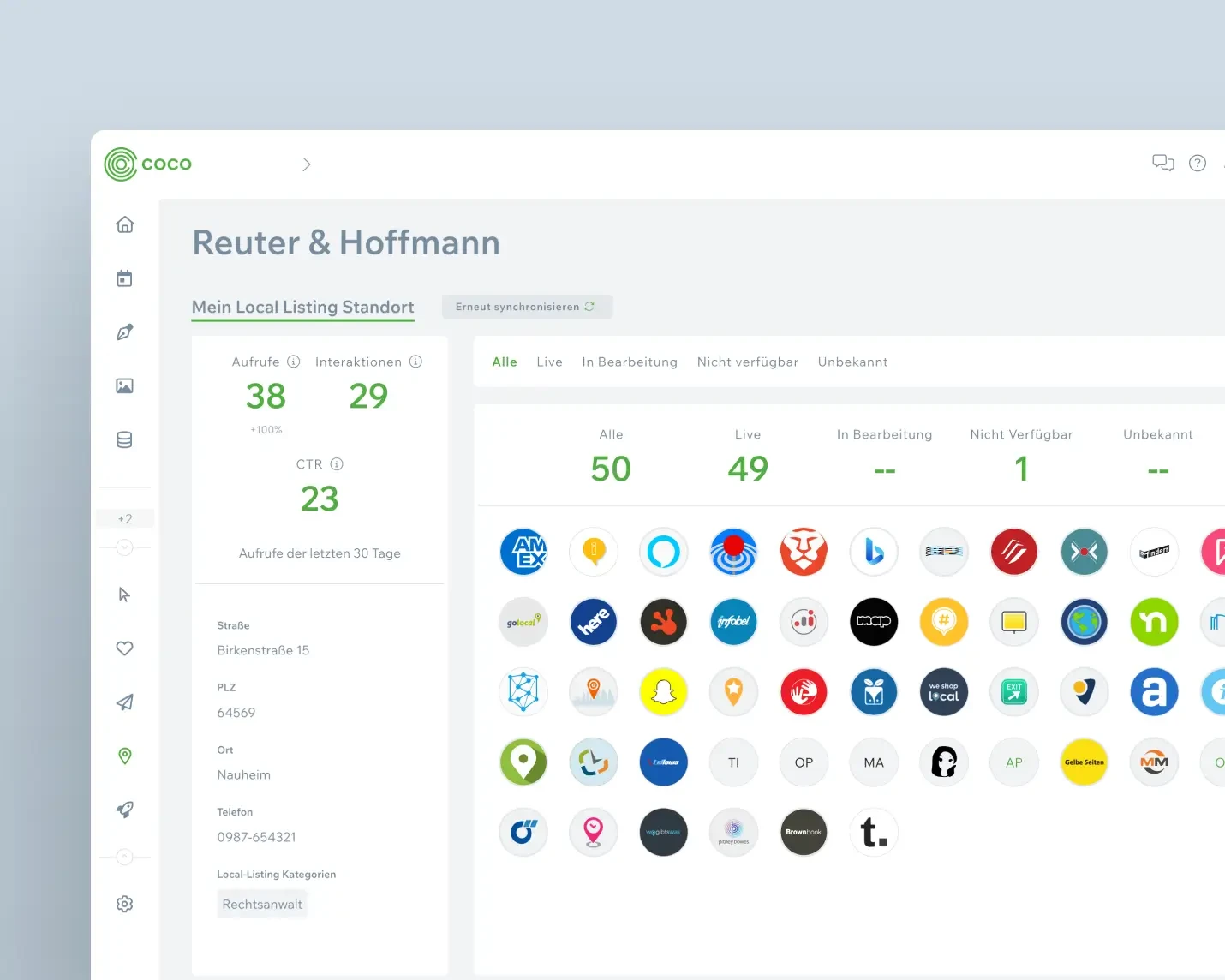Image resolution: width=1225 pixels, height=980 pixels.
Task: Open the golocal listing icon
Action: [523, 622]
